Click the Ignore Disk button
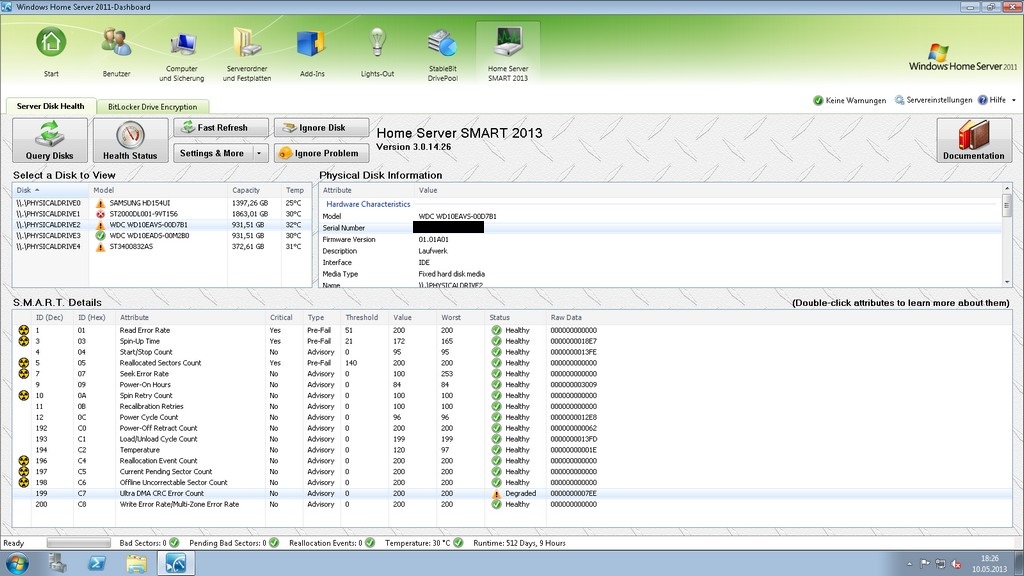This screenshot has height=576, width=1024. (321, 127)
